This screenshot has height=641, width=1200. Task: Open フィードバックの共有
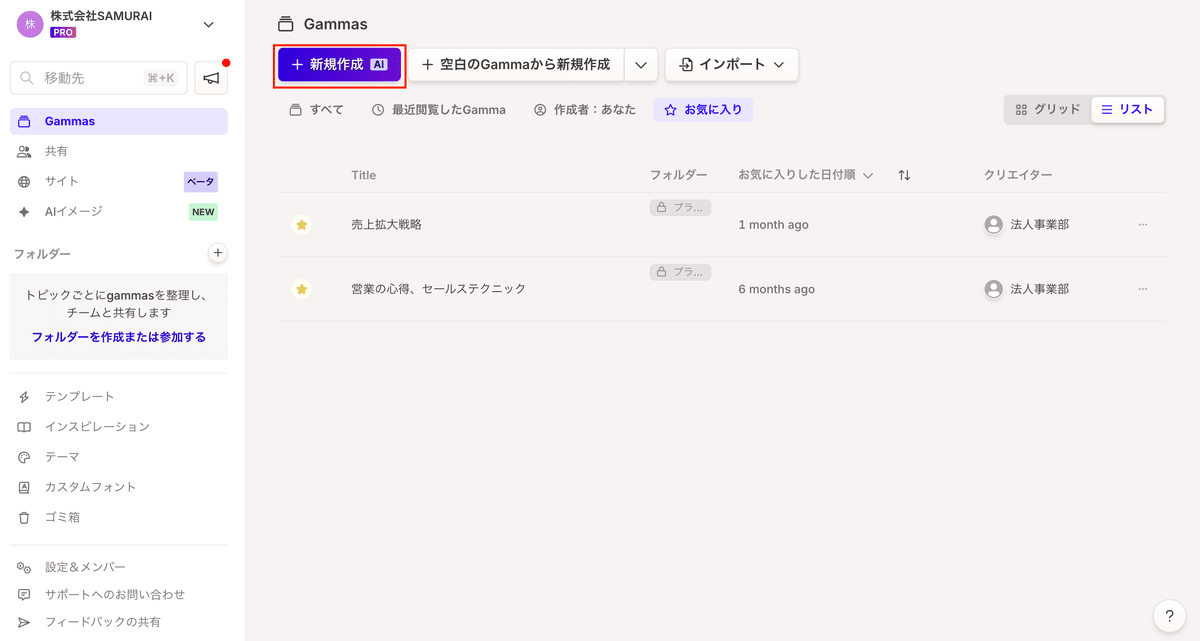(119, 621)
